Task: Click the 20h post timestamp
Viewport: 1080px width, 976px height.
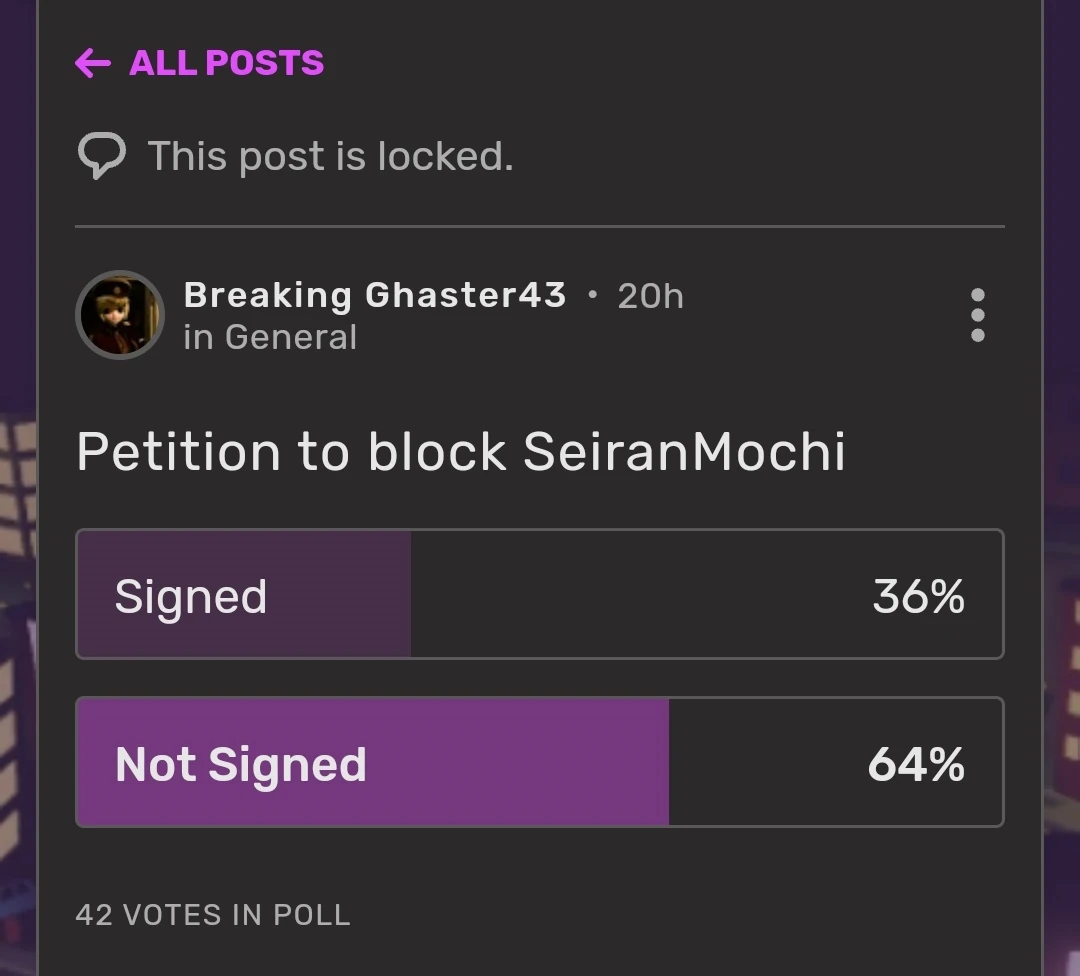Action: (x=650, y=295)
